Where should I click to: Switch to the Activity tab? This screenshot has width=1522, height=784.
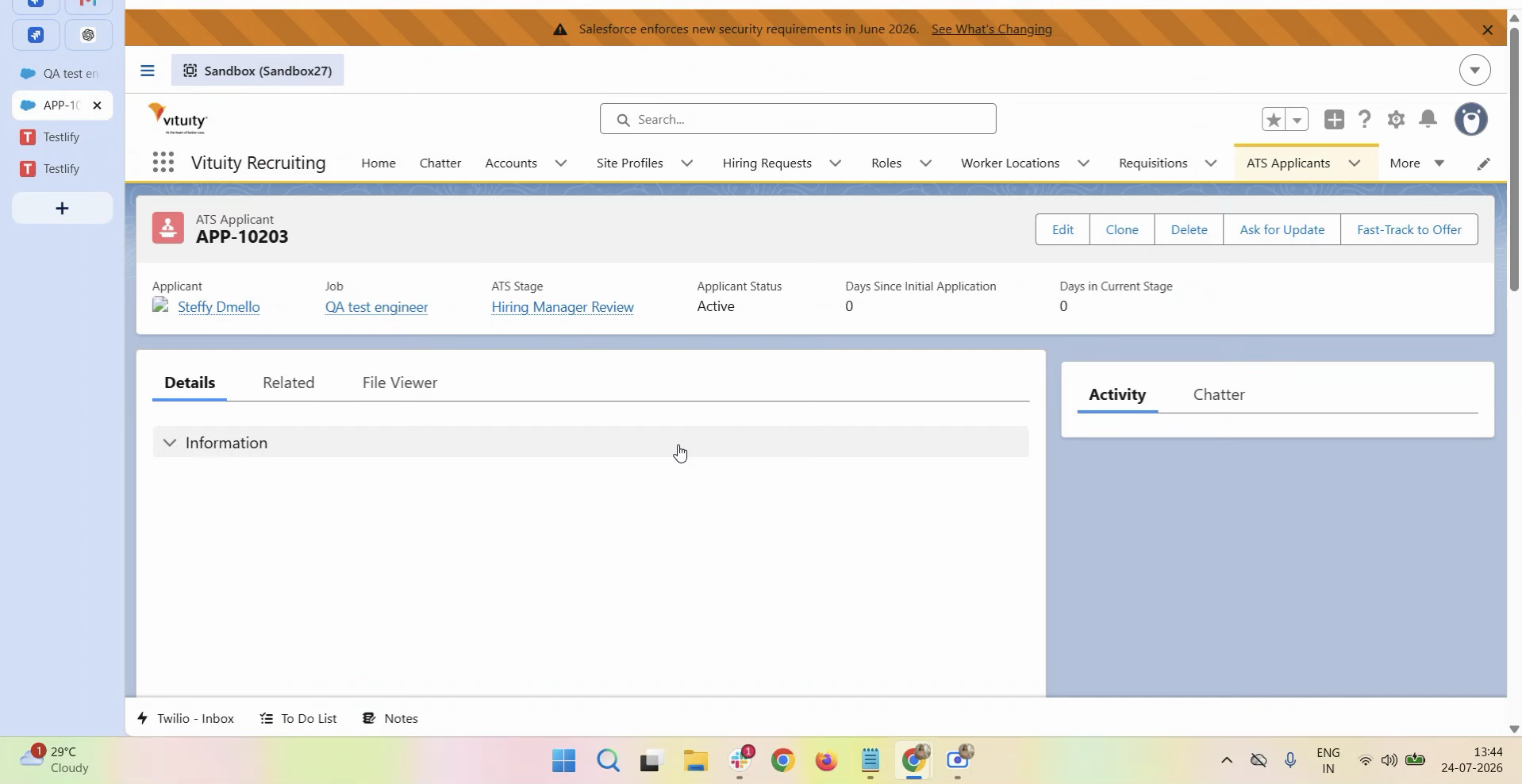tap(1117, 394)
